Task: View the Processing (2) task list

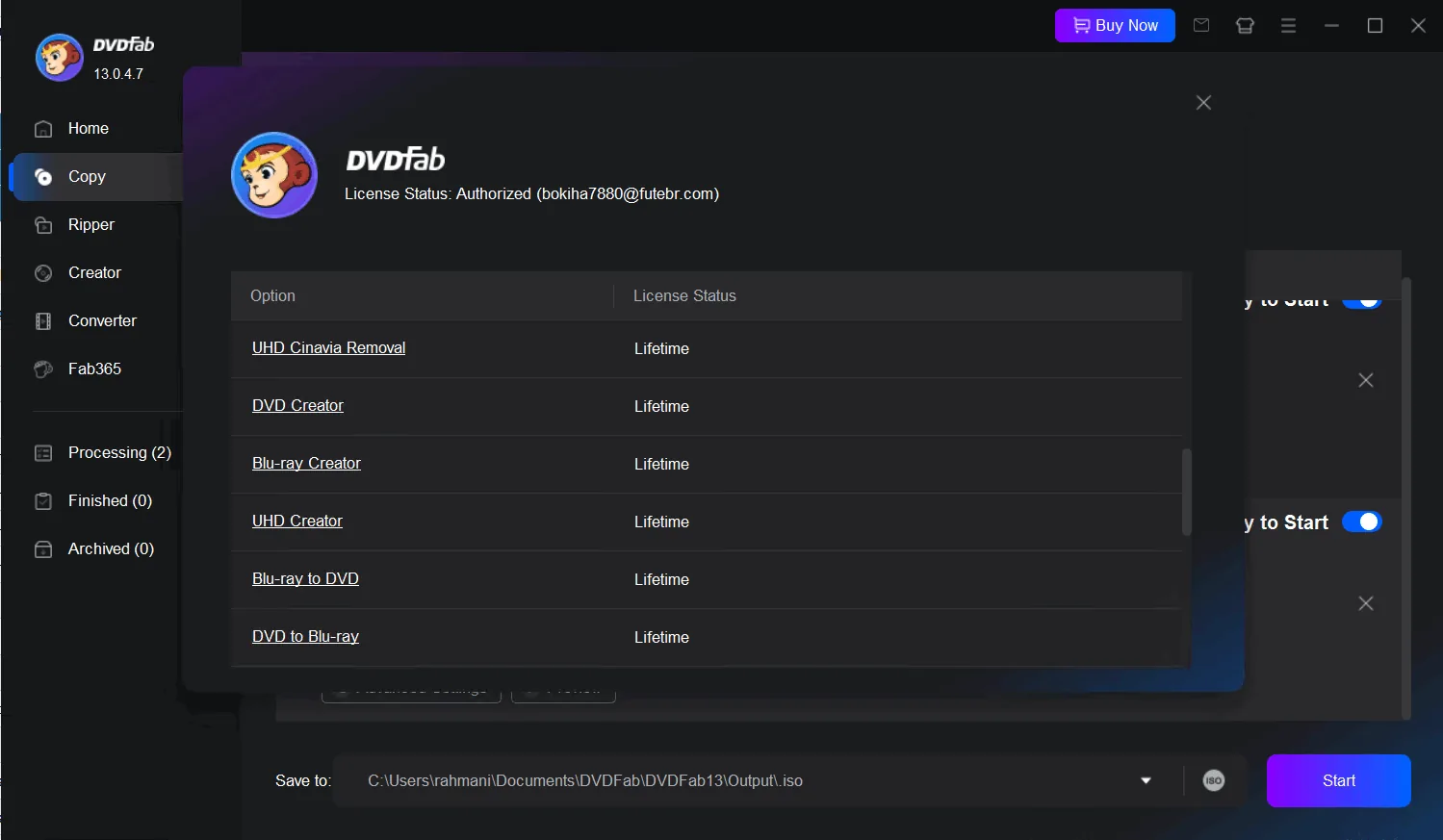Action: tap(119, 453)
